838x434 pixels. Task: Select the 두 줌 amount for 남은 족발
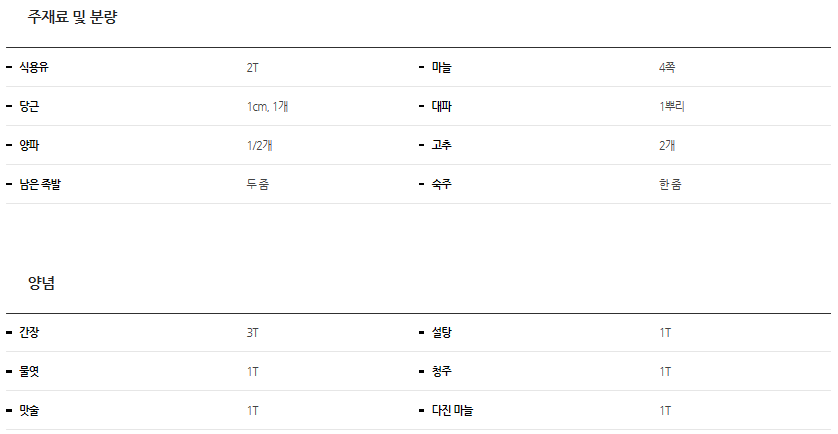(257, 184)
